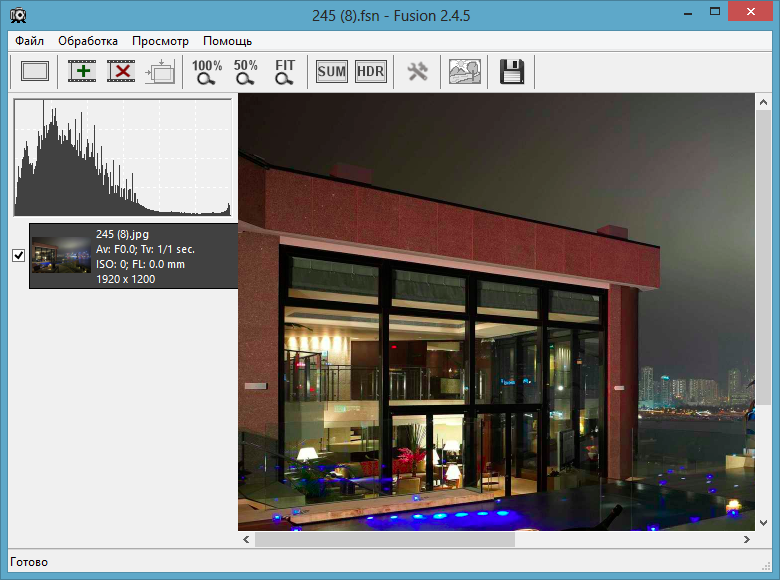Viewport: 780px width, 580px height.
Task: Click the Готово status bar text
Action: pos(29,562)
